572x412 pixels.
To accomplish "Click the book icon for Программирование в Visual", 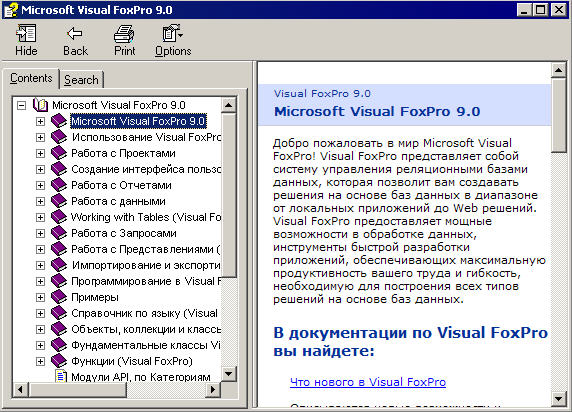I will point(59,281).
